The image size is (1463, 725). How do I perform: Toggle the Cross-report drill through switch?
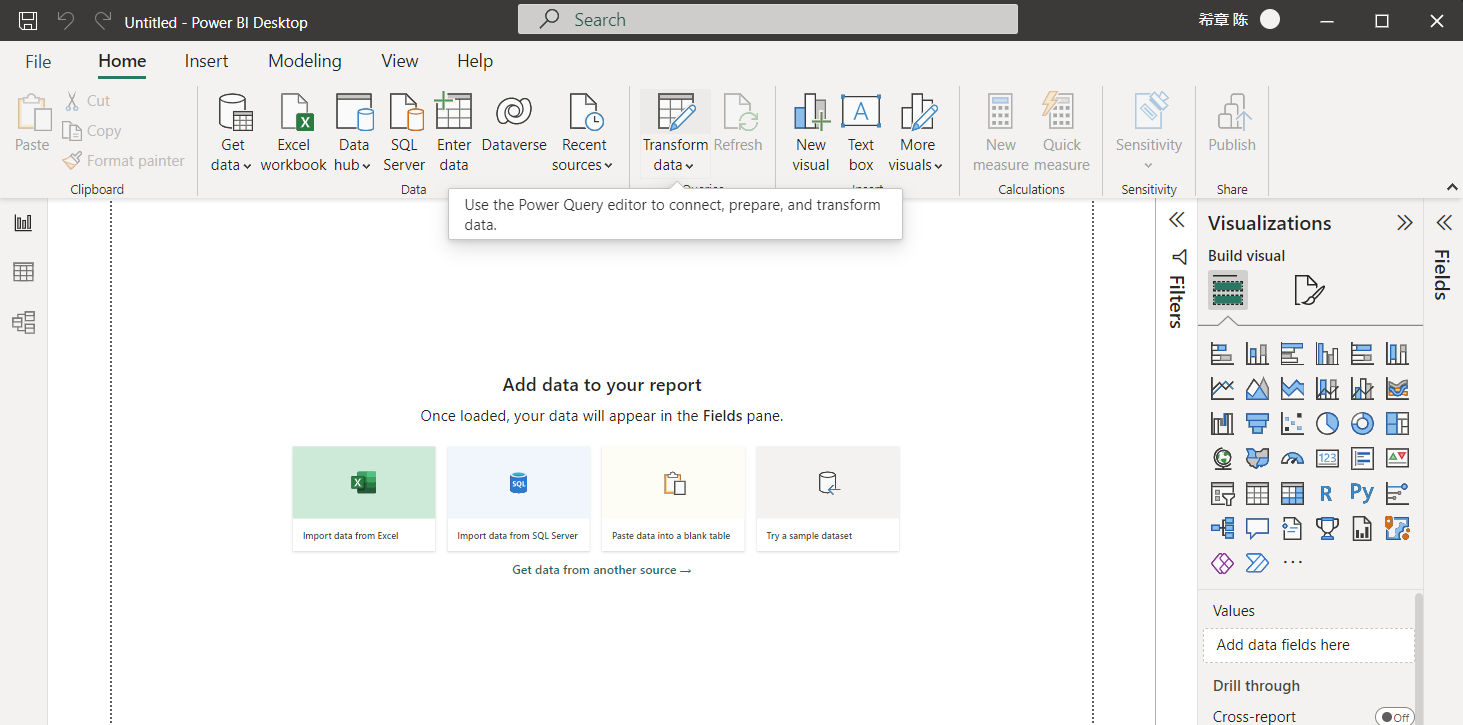click(1394, 716)
